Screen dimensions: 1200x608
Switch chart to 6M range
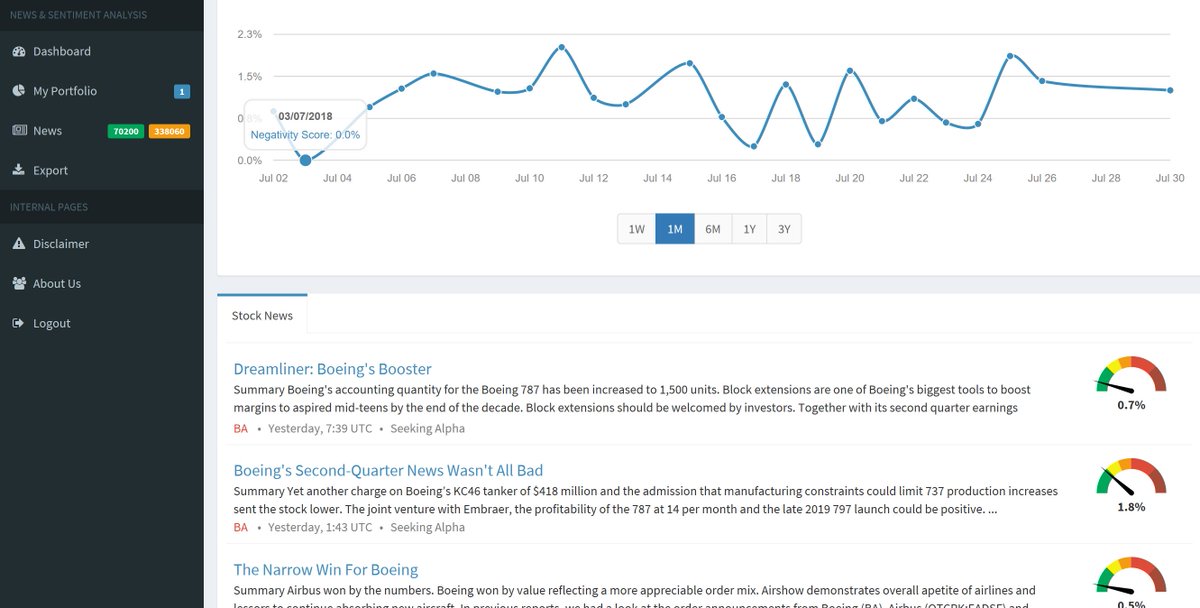click(713, 229)
